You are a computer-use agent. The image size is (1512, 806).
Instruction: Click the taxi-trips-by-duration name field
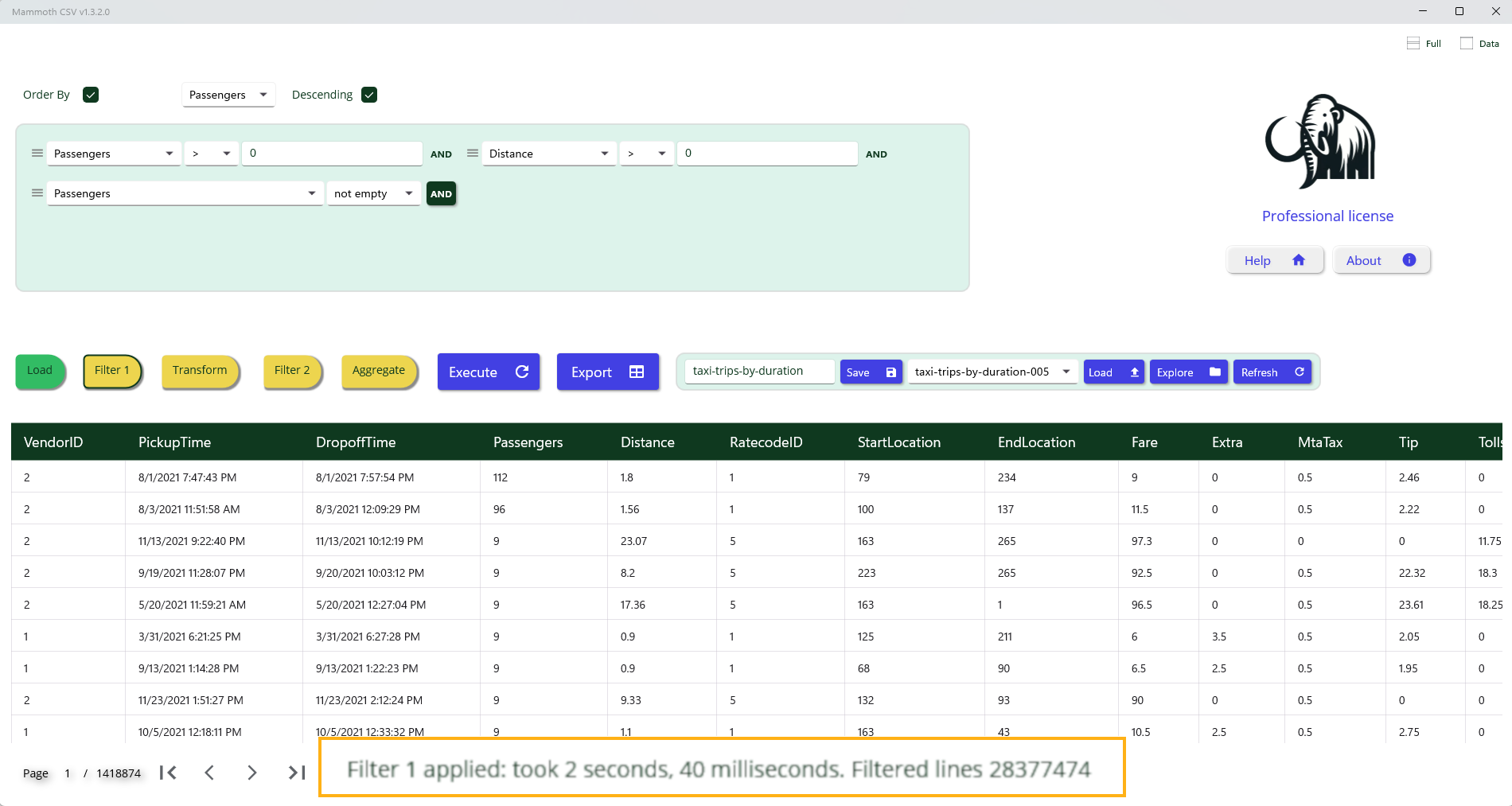tap(758, 371)
